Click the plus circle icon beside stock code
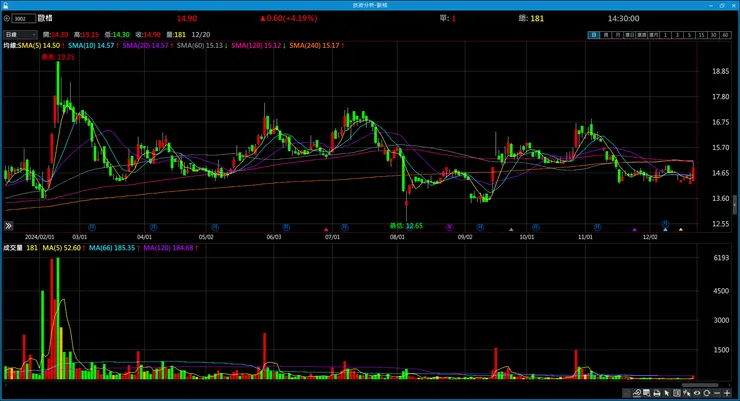740x401 pixels. point(7,18)
